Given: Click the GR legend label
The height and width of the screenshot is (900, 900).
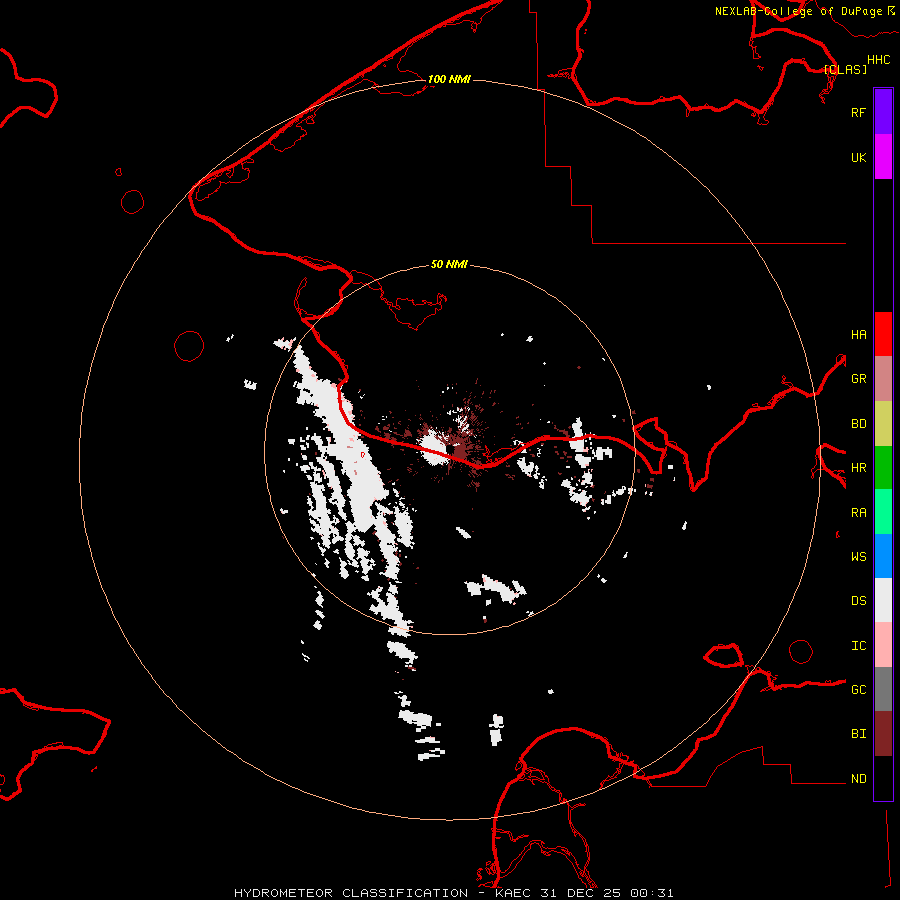Looking at the screenshot, I should [858, 379].
